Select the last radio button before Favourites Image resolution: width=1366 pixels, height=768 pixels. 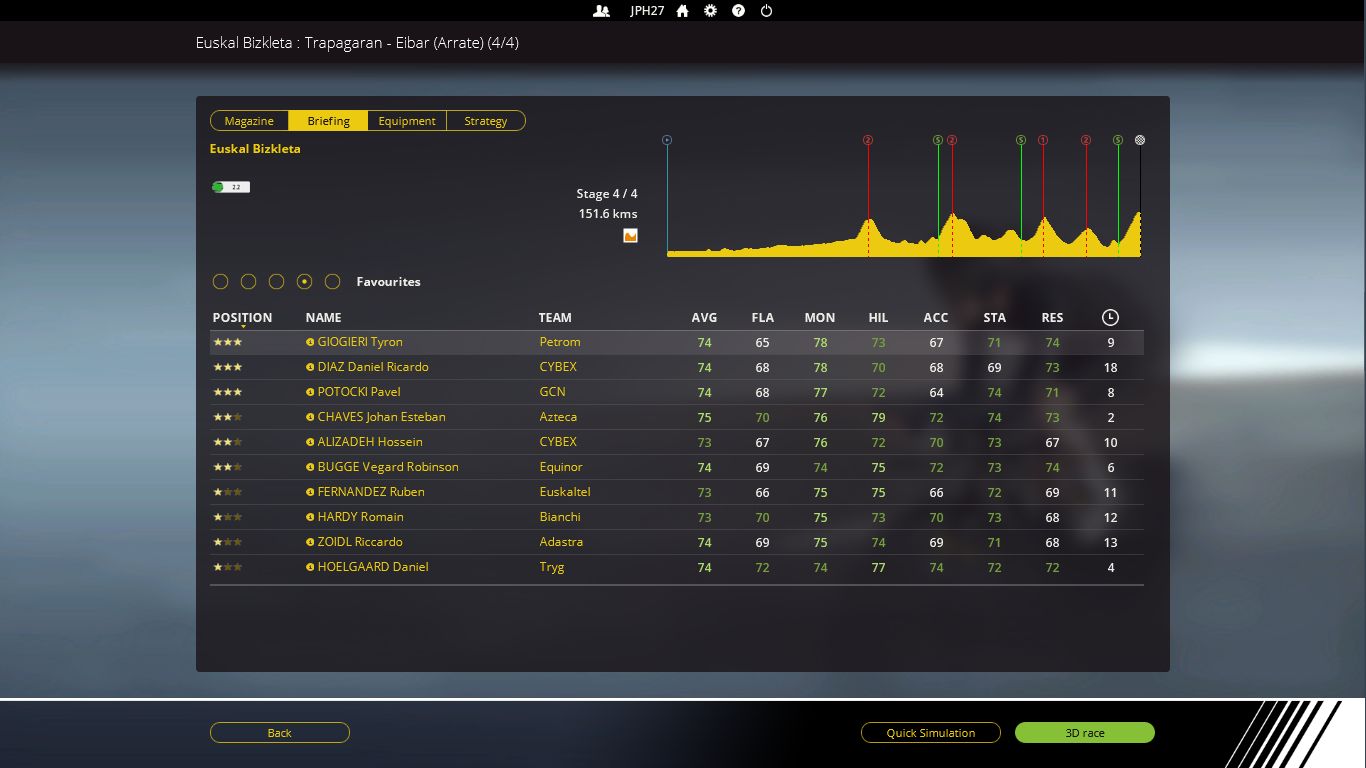coord(333,282)
